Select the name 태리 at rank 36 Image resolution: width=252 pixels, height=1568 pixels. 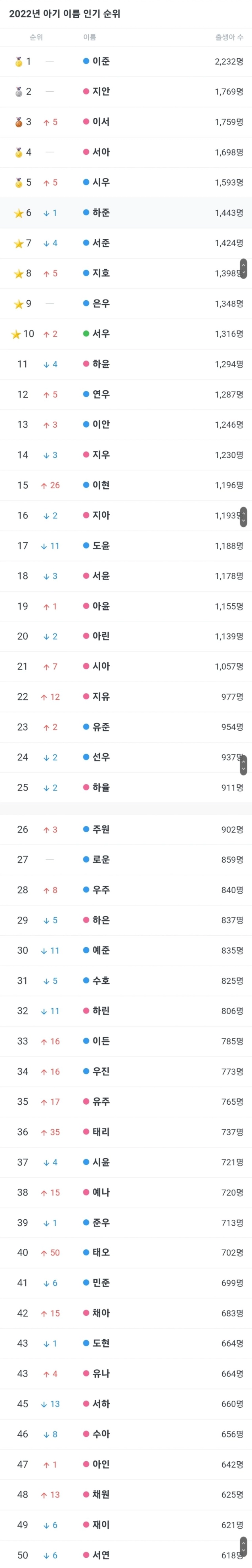101,1132
